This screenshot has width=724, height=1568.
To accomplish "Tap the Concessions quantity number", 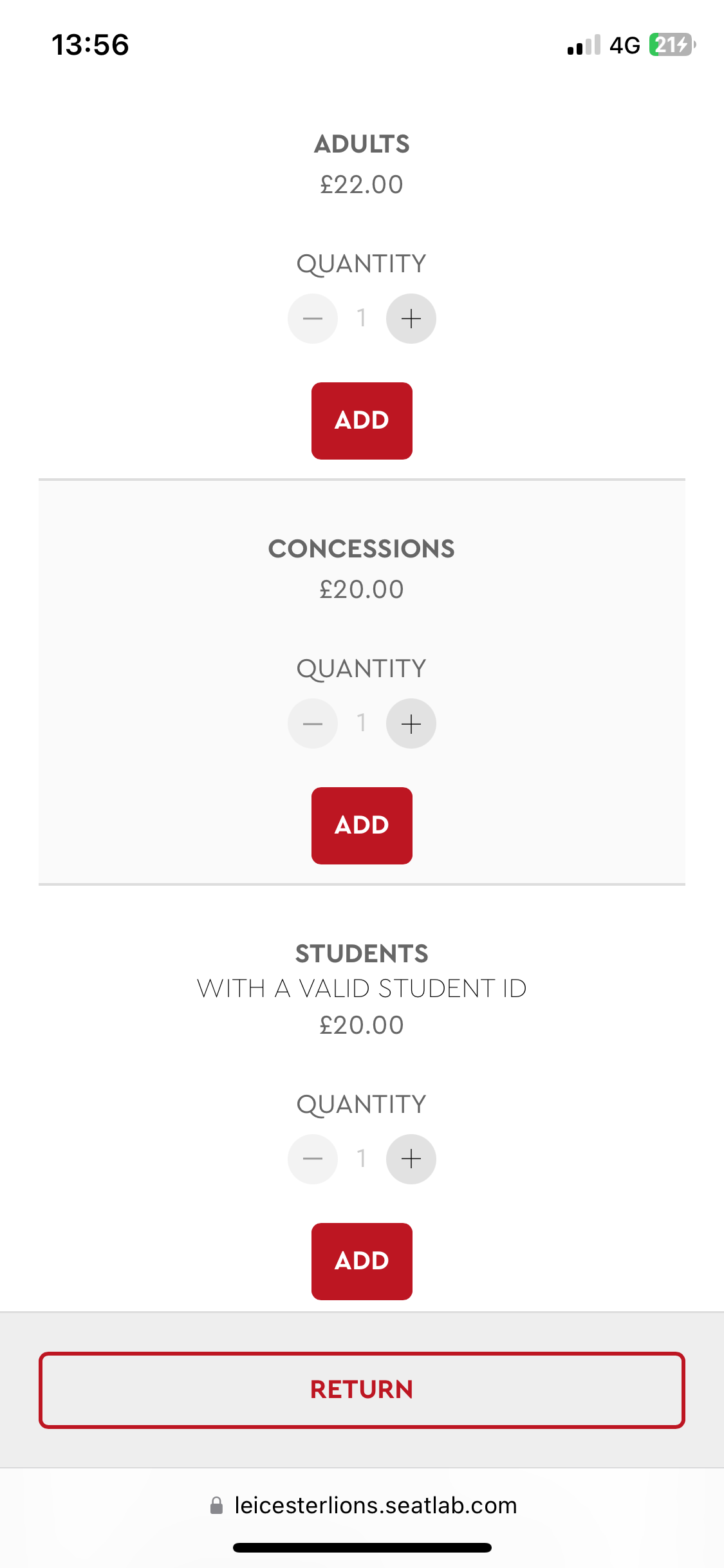I will click(362, 723).
